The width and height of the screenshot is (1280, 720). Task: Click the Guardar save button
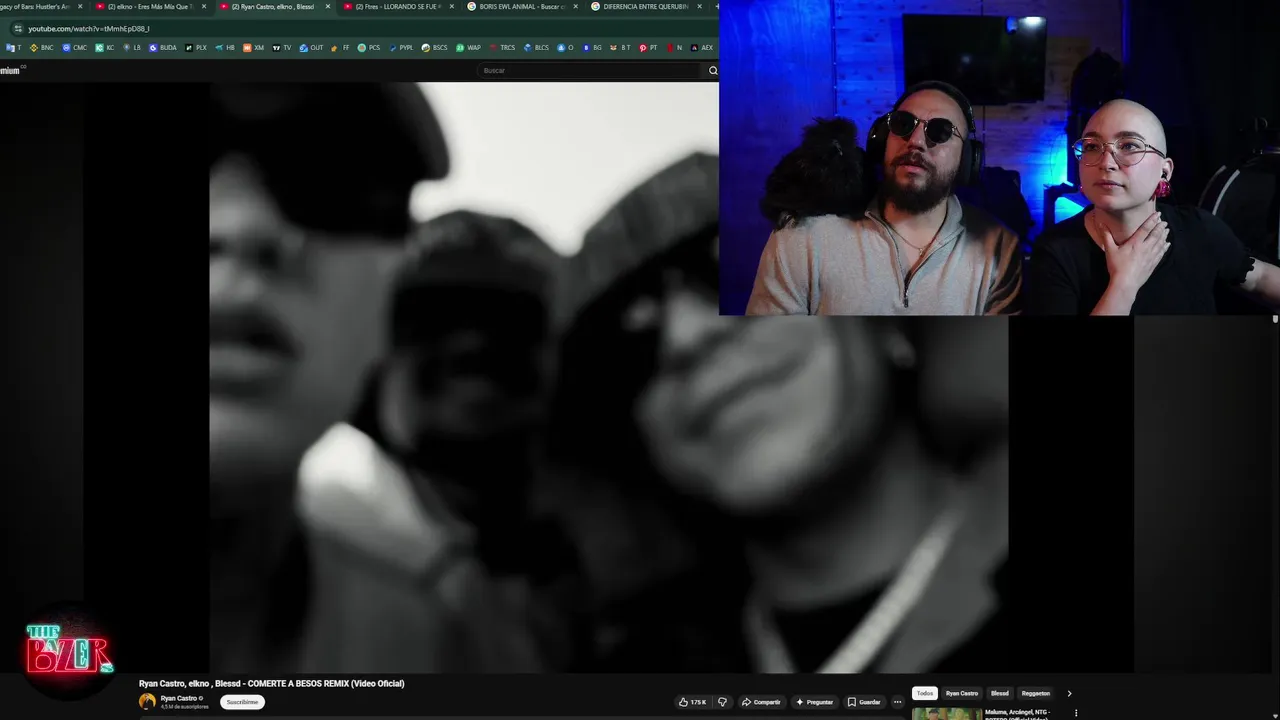[864, 702]
